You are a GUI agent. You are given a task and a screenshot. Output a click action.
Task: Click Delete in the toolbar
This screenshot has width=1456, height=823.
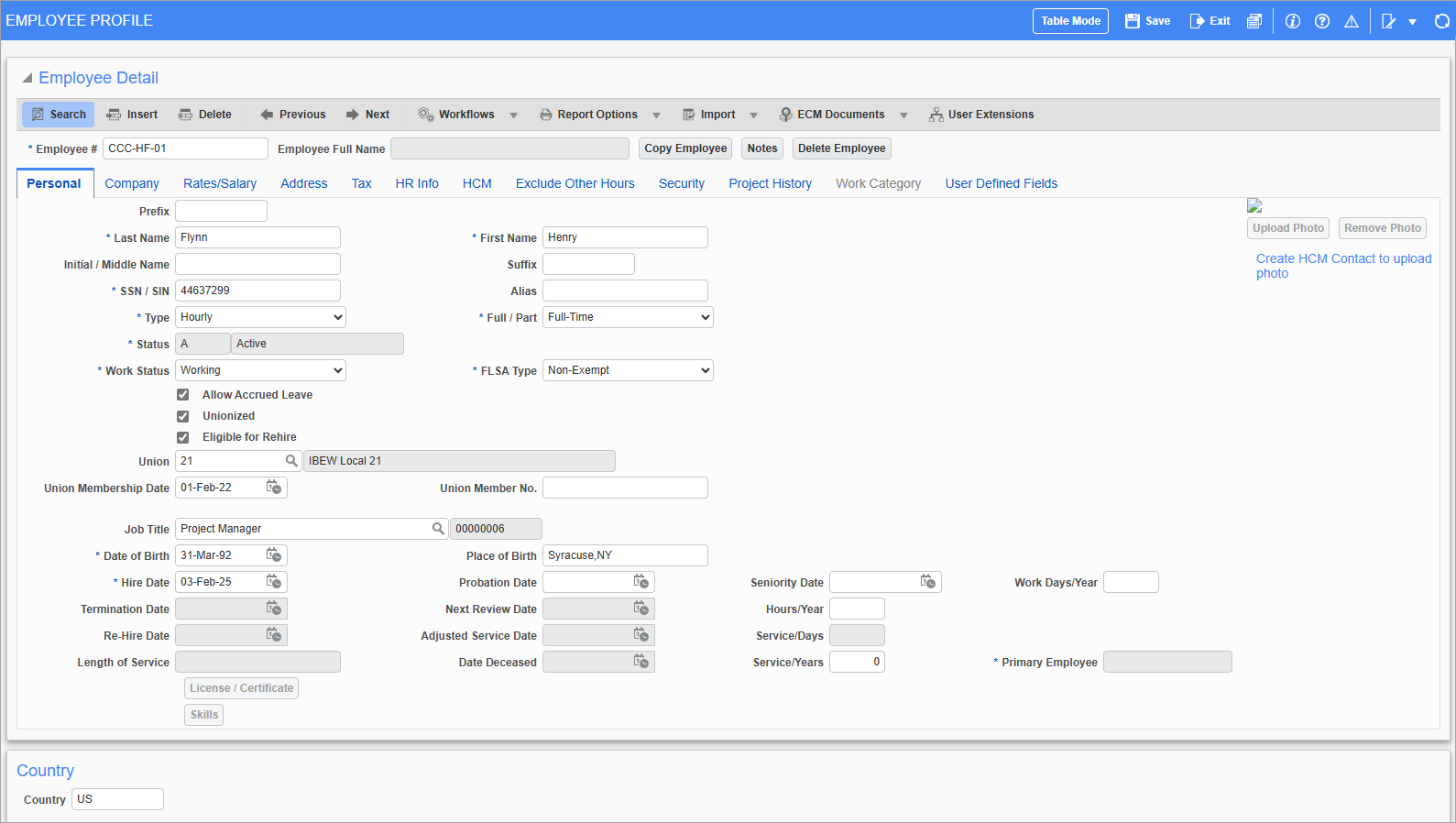(204, 115)
